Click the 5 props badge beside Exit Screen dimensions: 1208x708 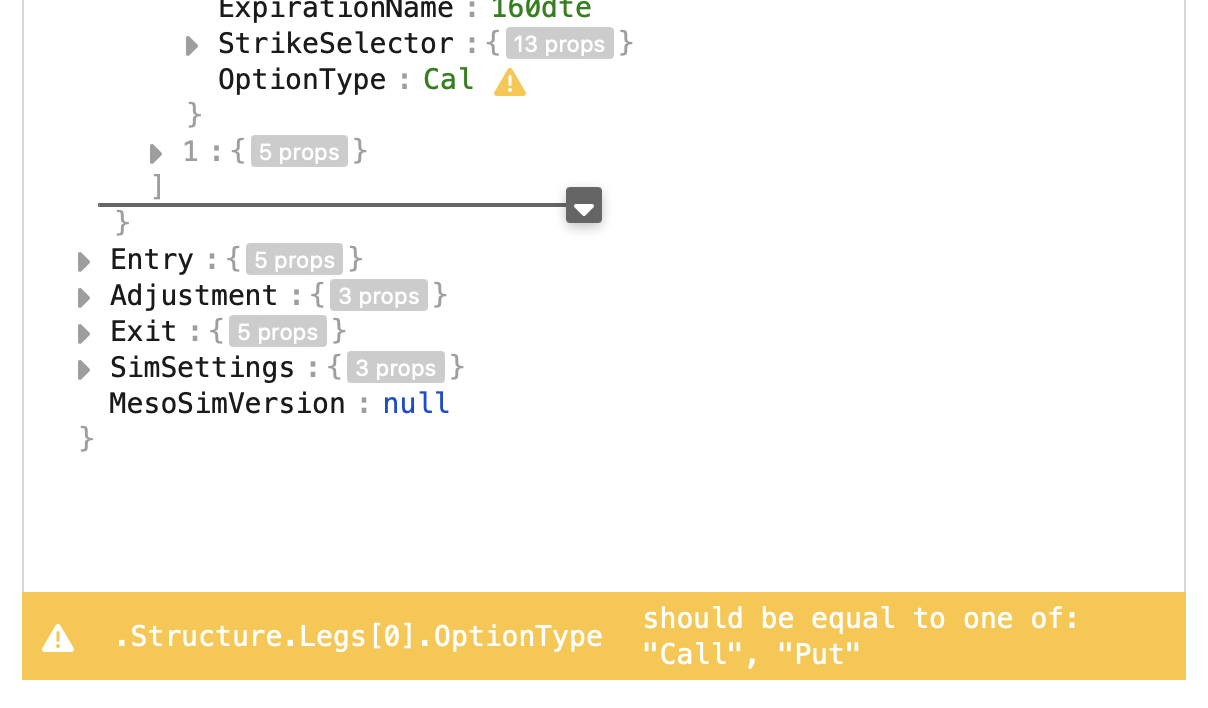coord(277,333)
